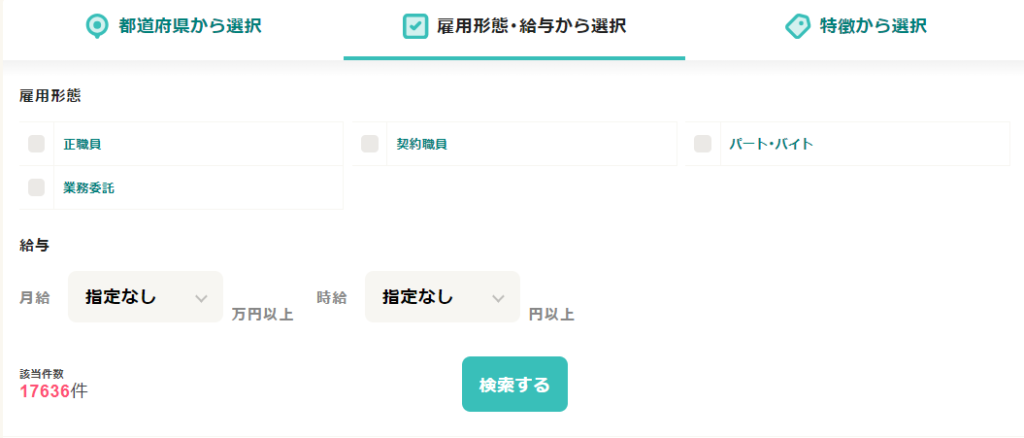Enable the 業務委託 checkbox

coord(37,187)
